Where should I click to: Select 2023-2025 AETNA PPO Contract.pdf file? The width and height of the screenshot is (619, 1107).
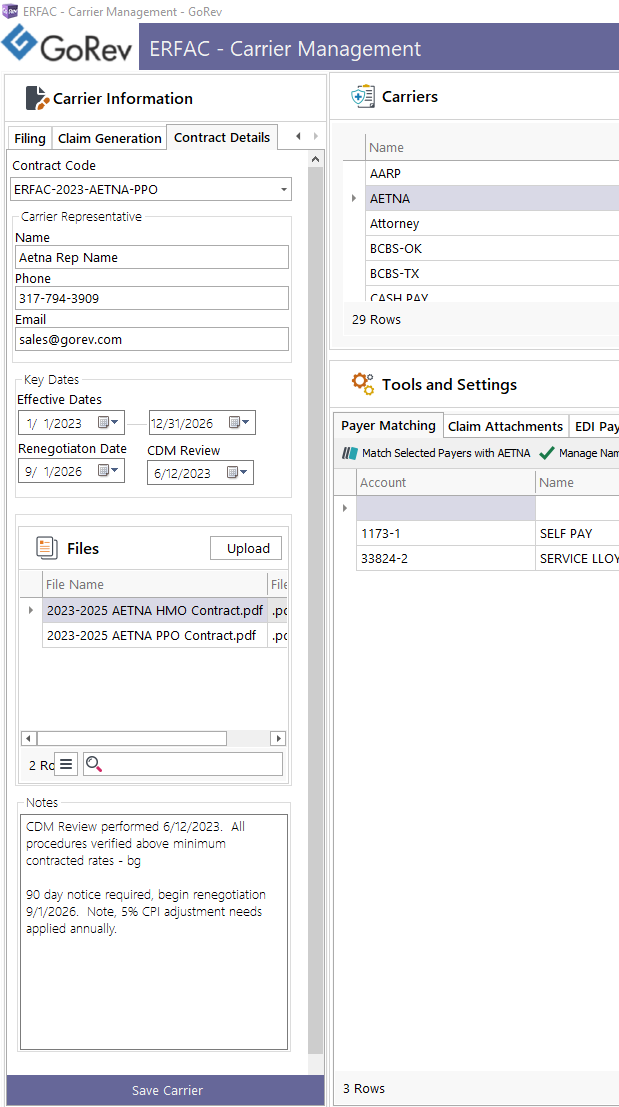pos(155,635)
